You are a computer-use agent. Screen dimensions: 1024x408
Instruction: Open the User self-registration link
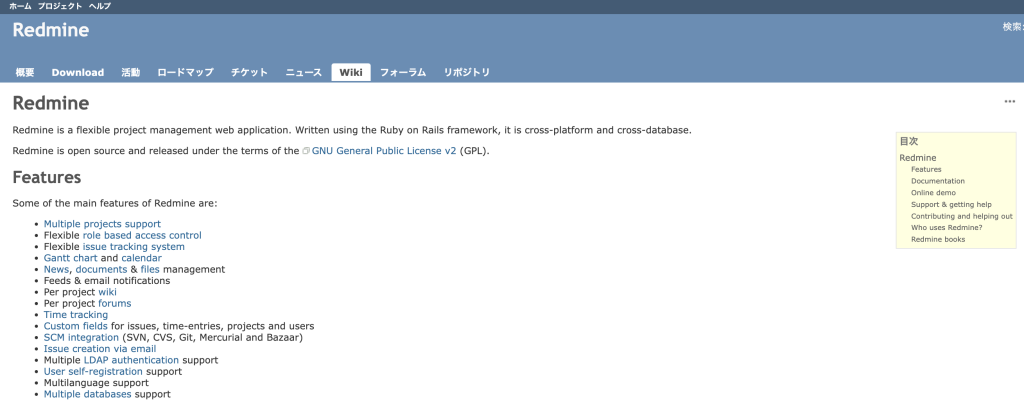tap(93, 371)
